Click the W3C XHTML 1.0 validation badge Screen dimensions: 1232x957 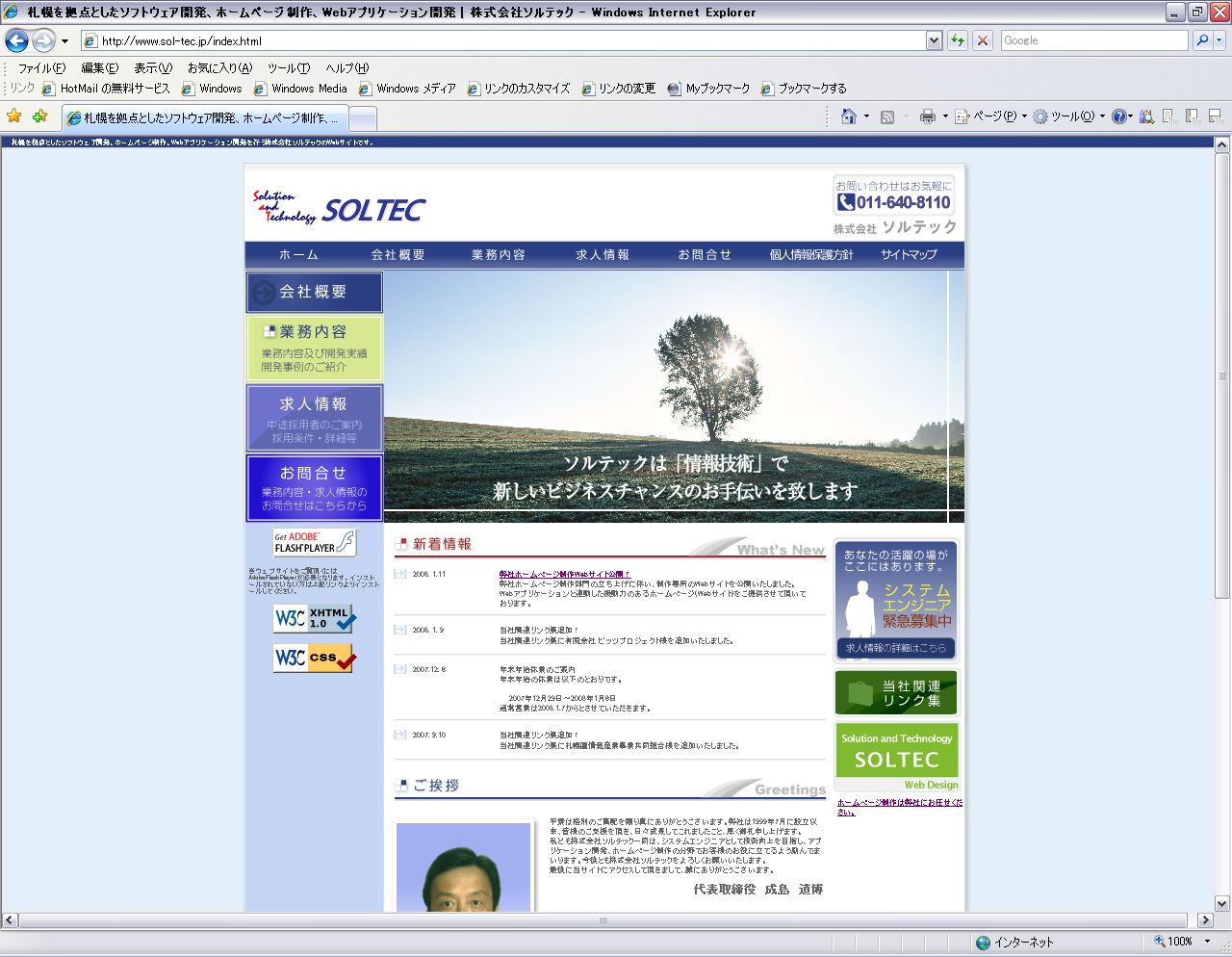pyautogui.click(x=315, y=618)
